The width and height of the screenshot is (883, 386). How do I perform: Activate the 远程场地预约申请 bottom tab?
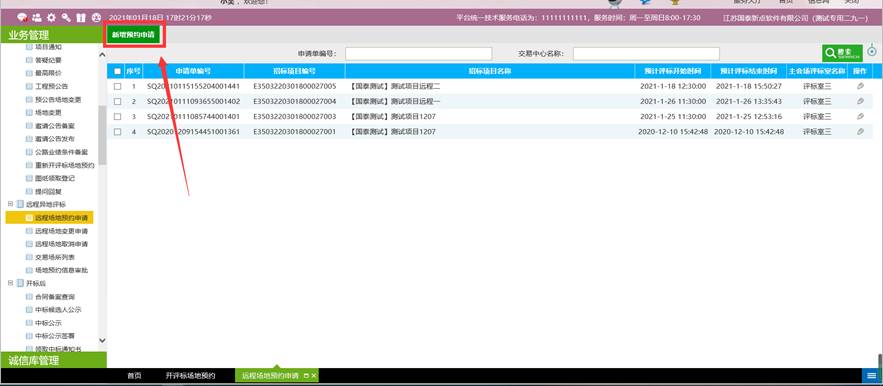pos(270,376)
